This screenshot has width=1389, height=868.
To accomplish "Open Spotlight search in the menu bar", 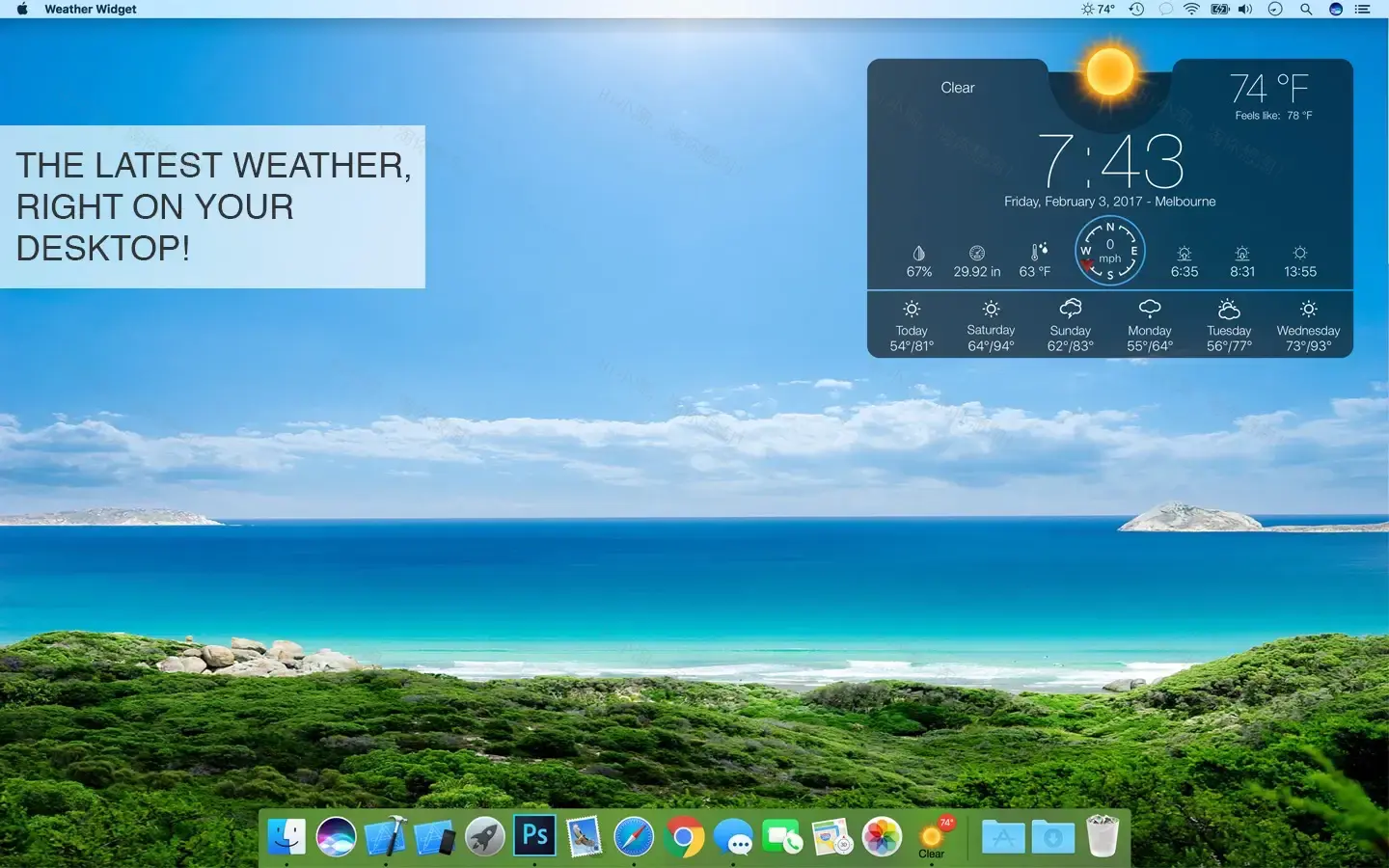I will (1306, 9).
